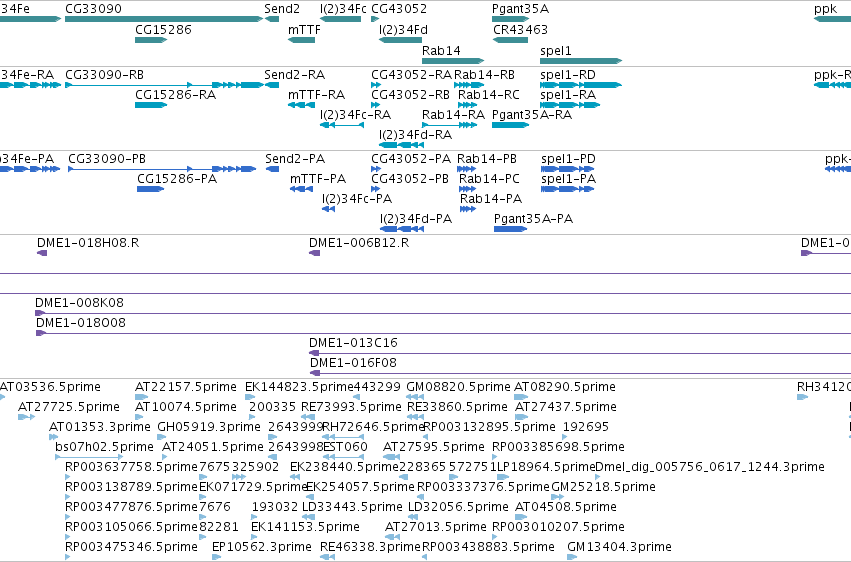
Task: Click the Pgant35A gene label
Action: (520, 9)
